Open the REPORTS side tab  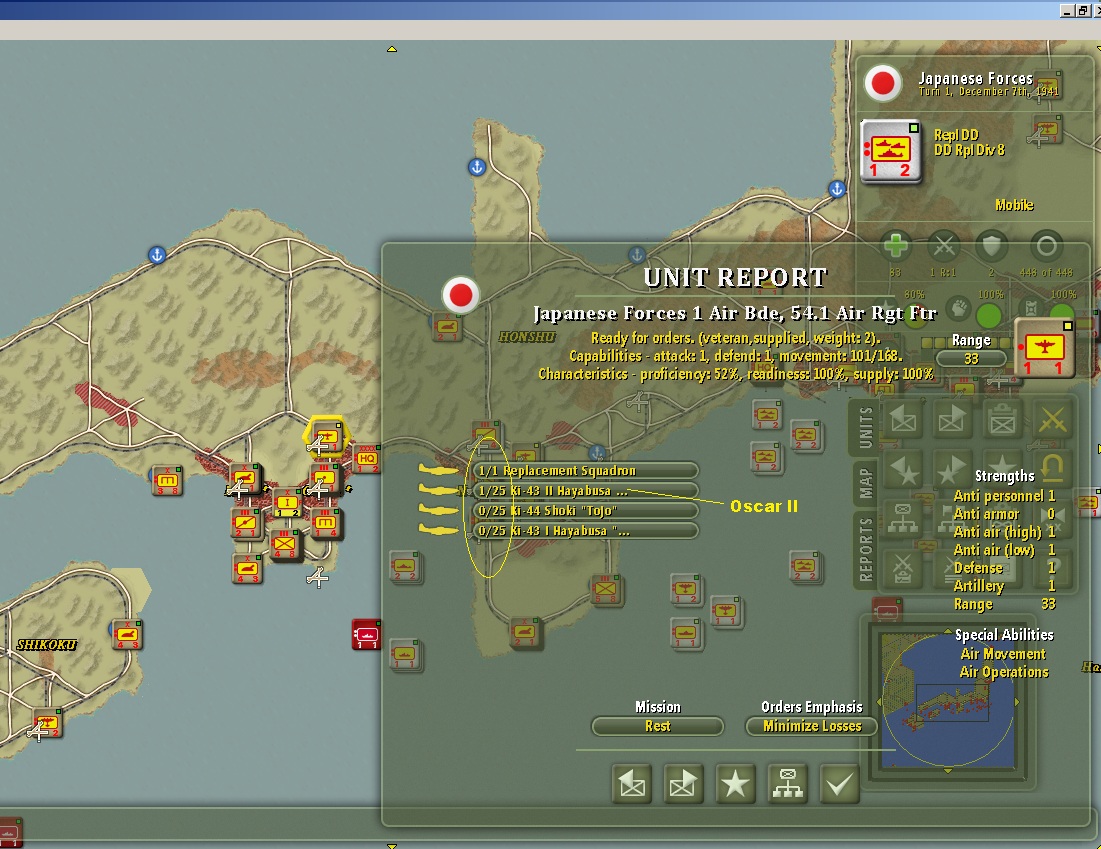865,549
